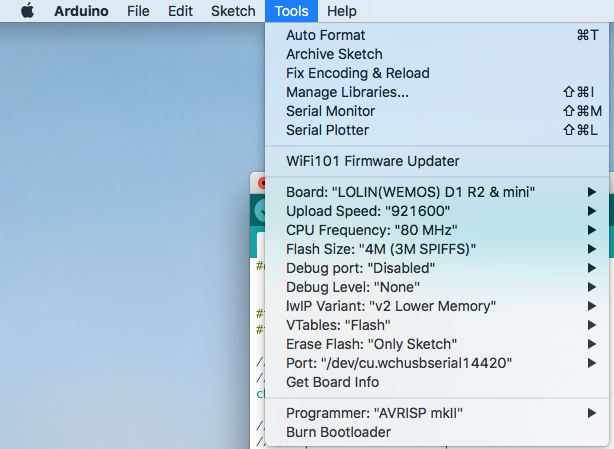Select Burn Bootloader
Screen dimensions: 614x449
338,432
